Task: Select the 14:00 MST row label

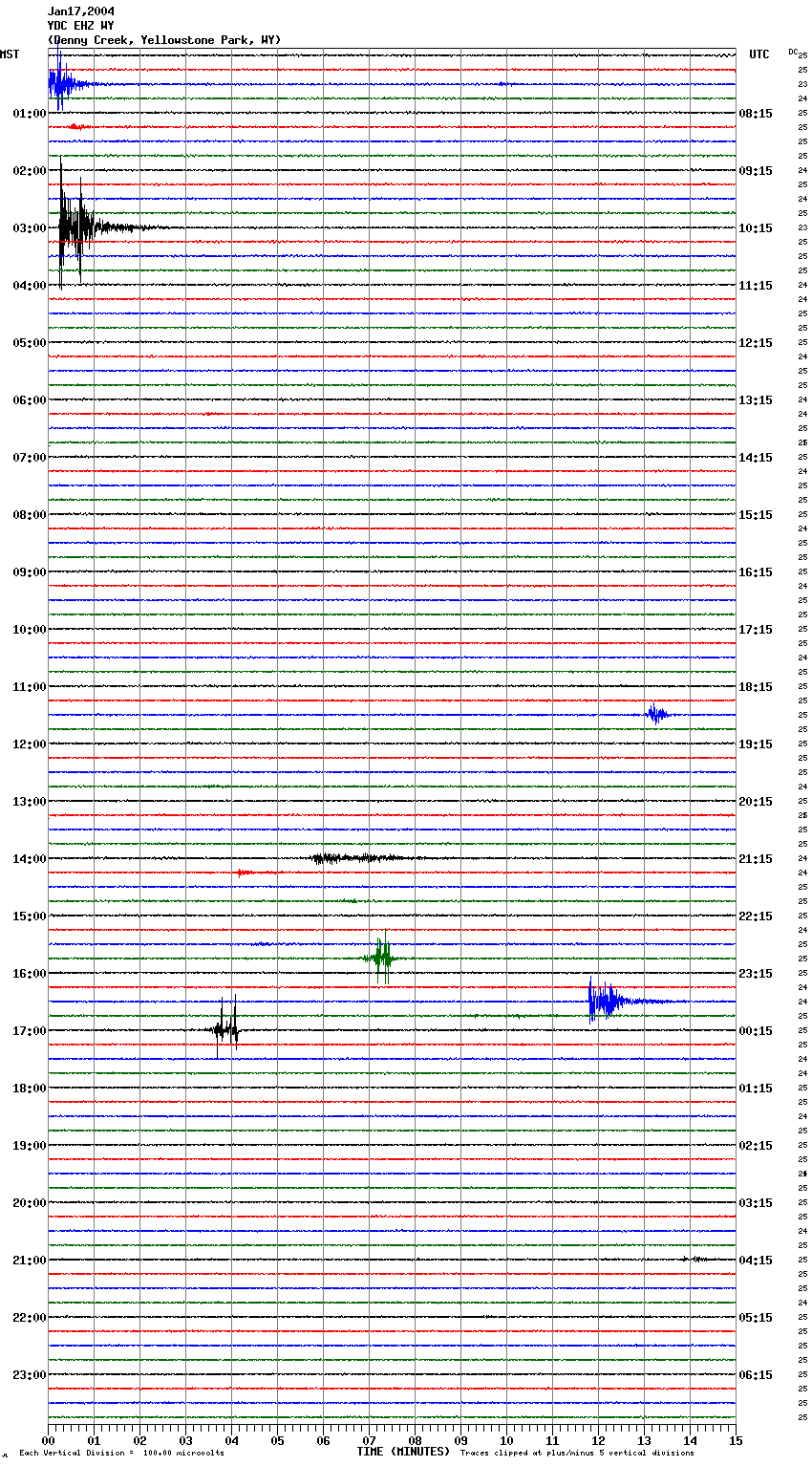Action: click(29, 859)
